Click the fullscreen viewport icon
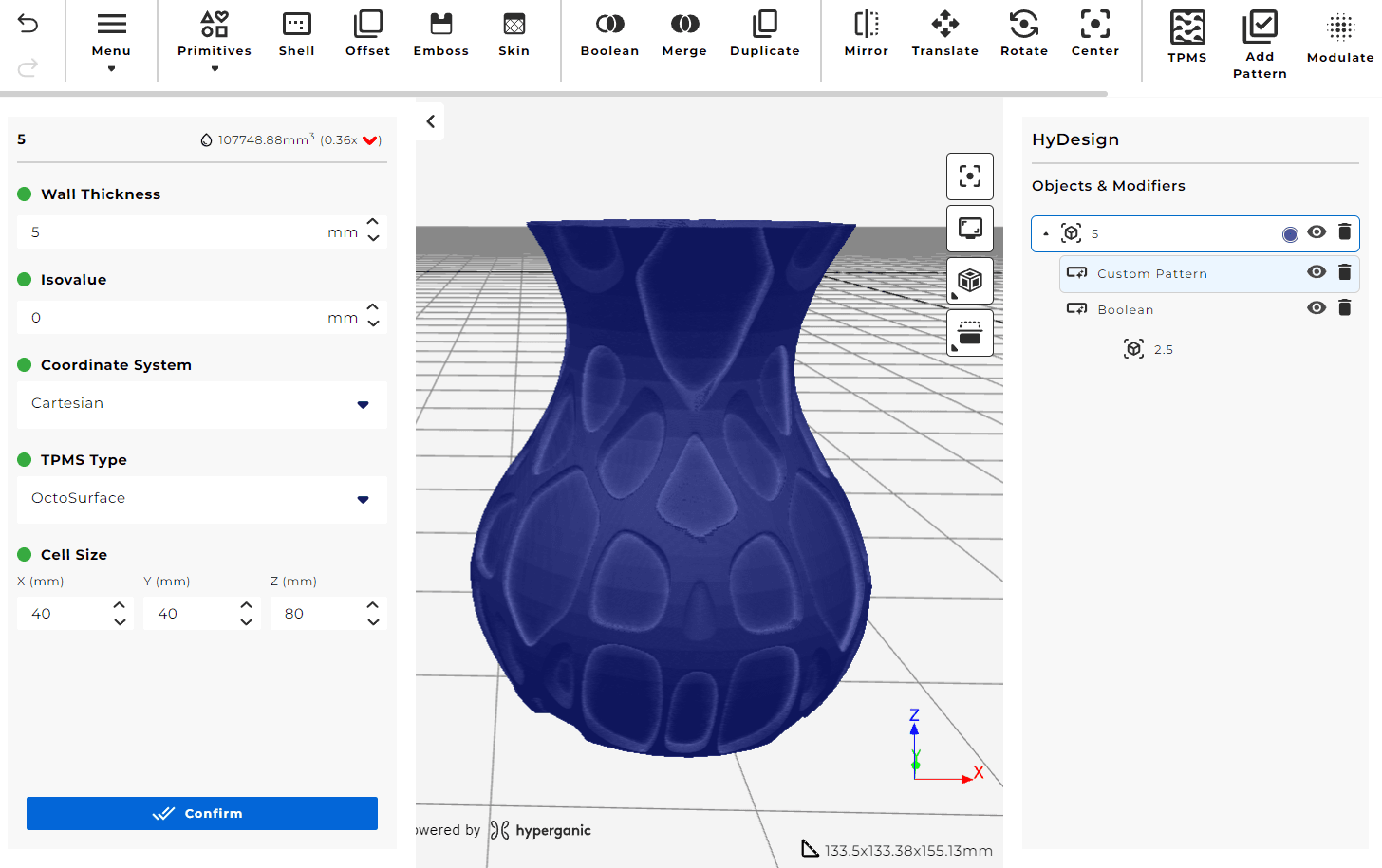The width and height of the screenshot is (1382, 868). pyautogui.click(x=970, y=229)
